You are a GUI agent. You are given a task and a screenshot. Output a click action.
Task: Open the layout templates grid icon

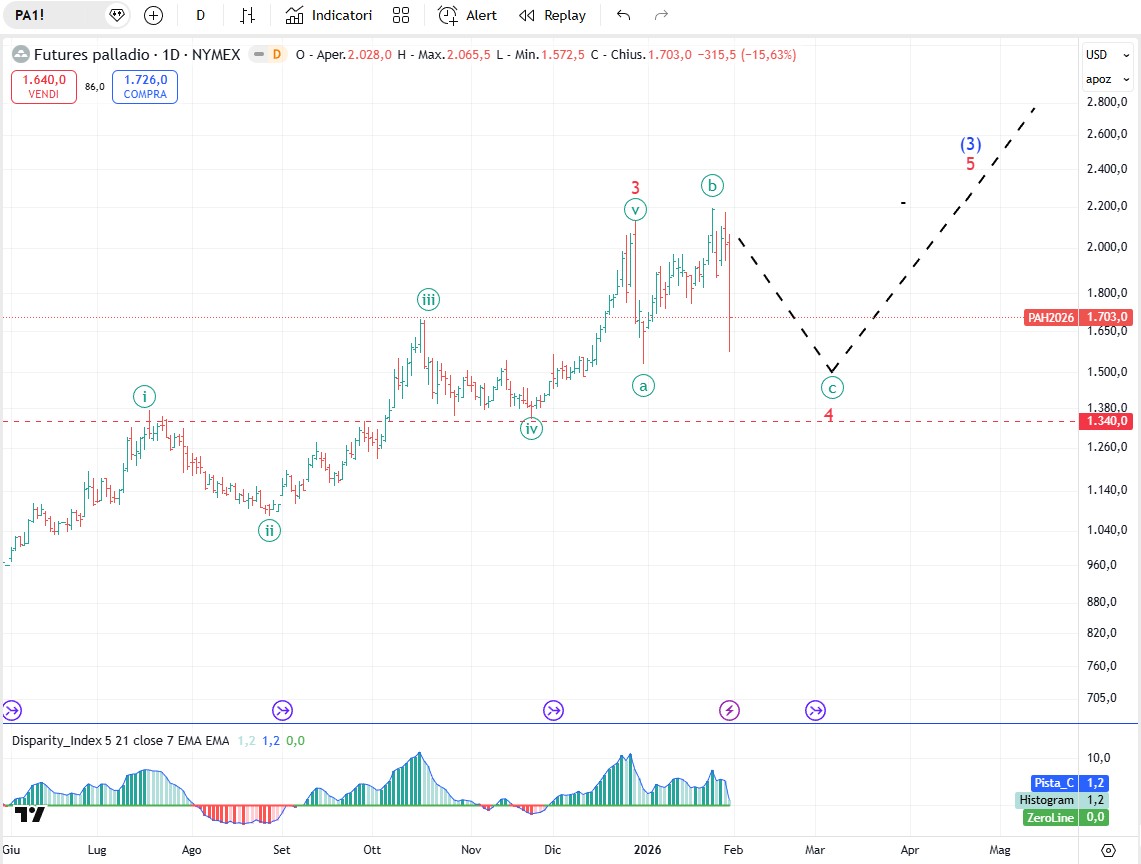tap(401, 15)
